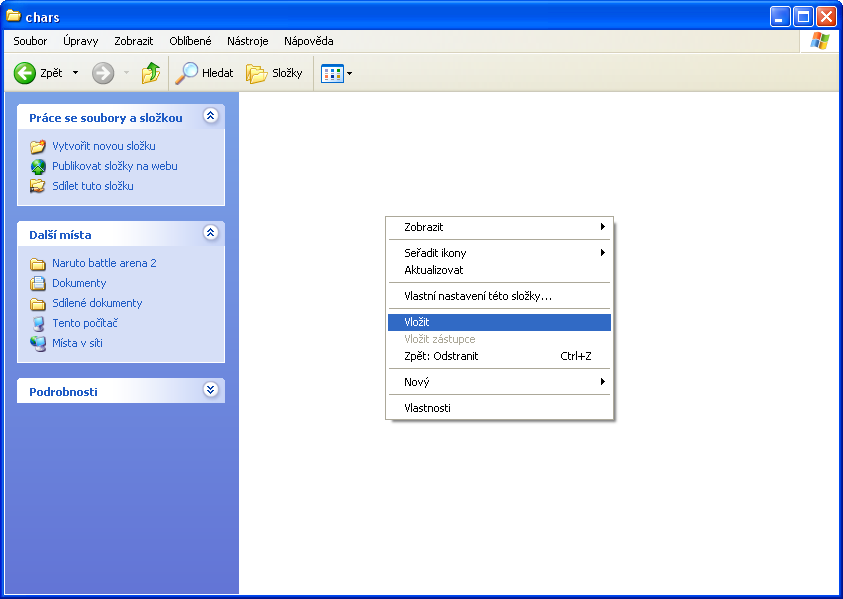
Task: Open the Úpravy menu
Action: pyautogui.click(x=81, y=41)
